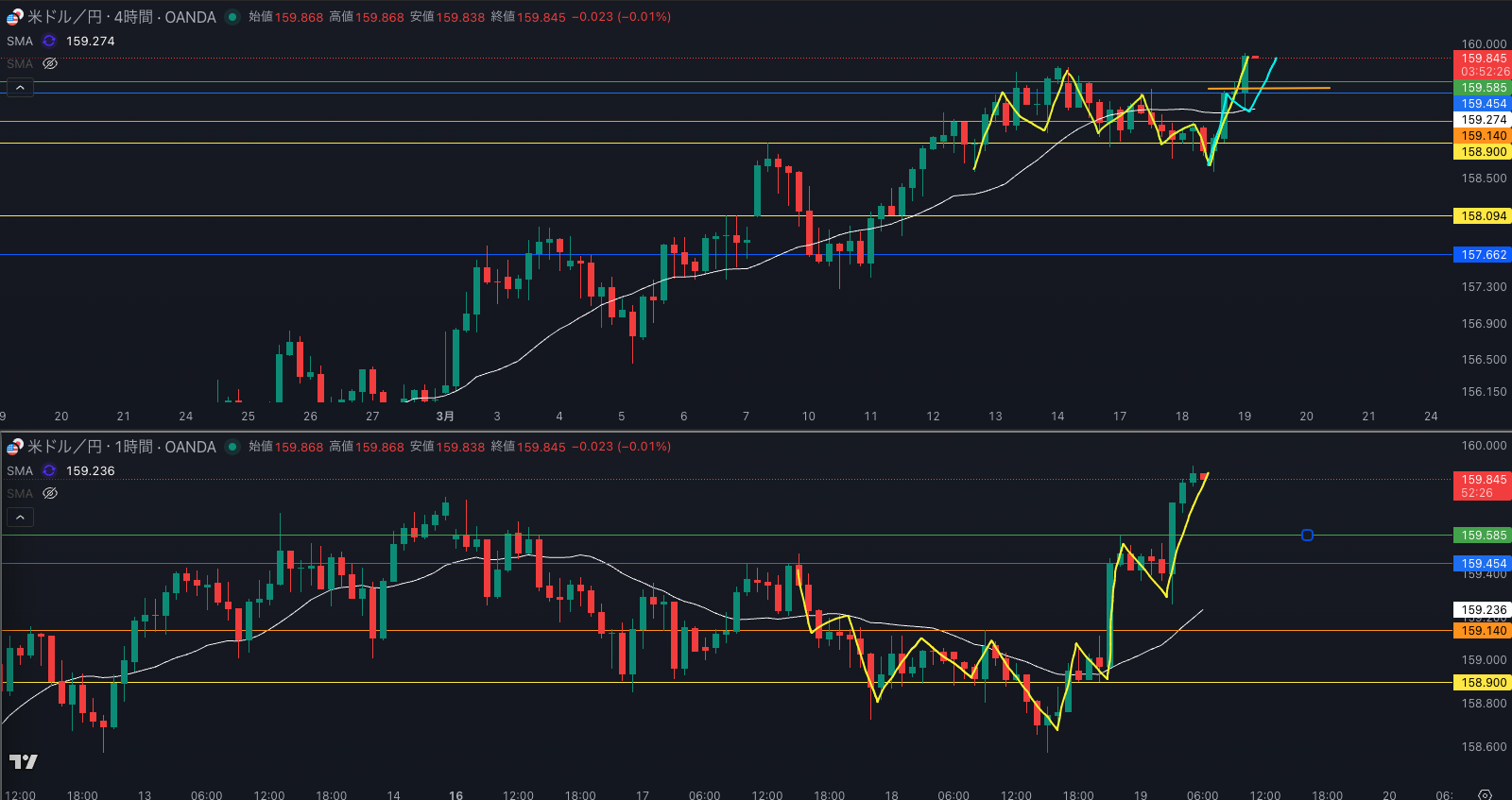1512x800 pixels.
Task: Click the purple SMA refresh icon on the 4-hour chart
Action: click(49, 41)
